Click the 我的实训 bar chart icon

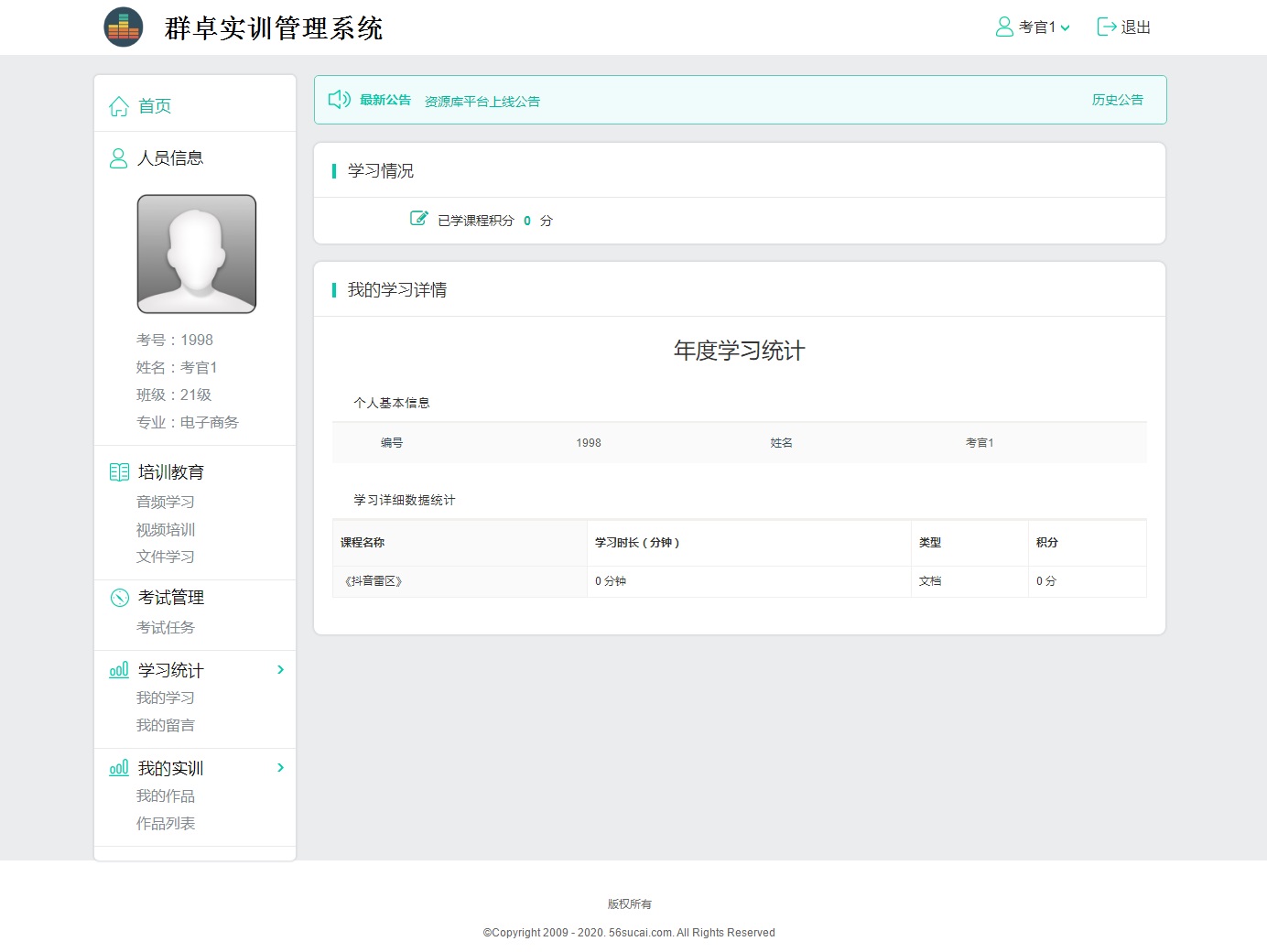coord(119,768)
